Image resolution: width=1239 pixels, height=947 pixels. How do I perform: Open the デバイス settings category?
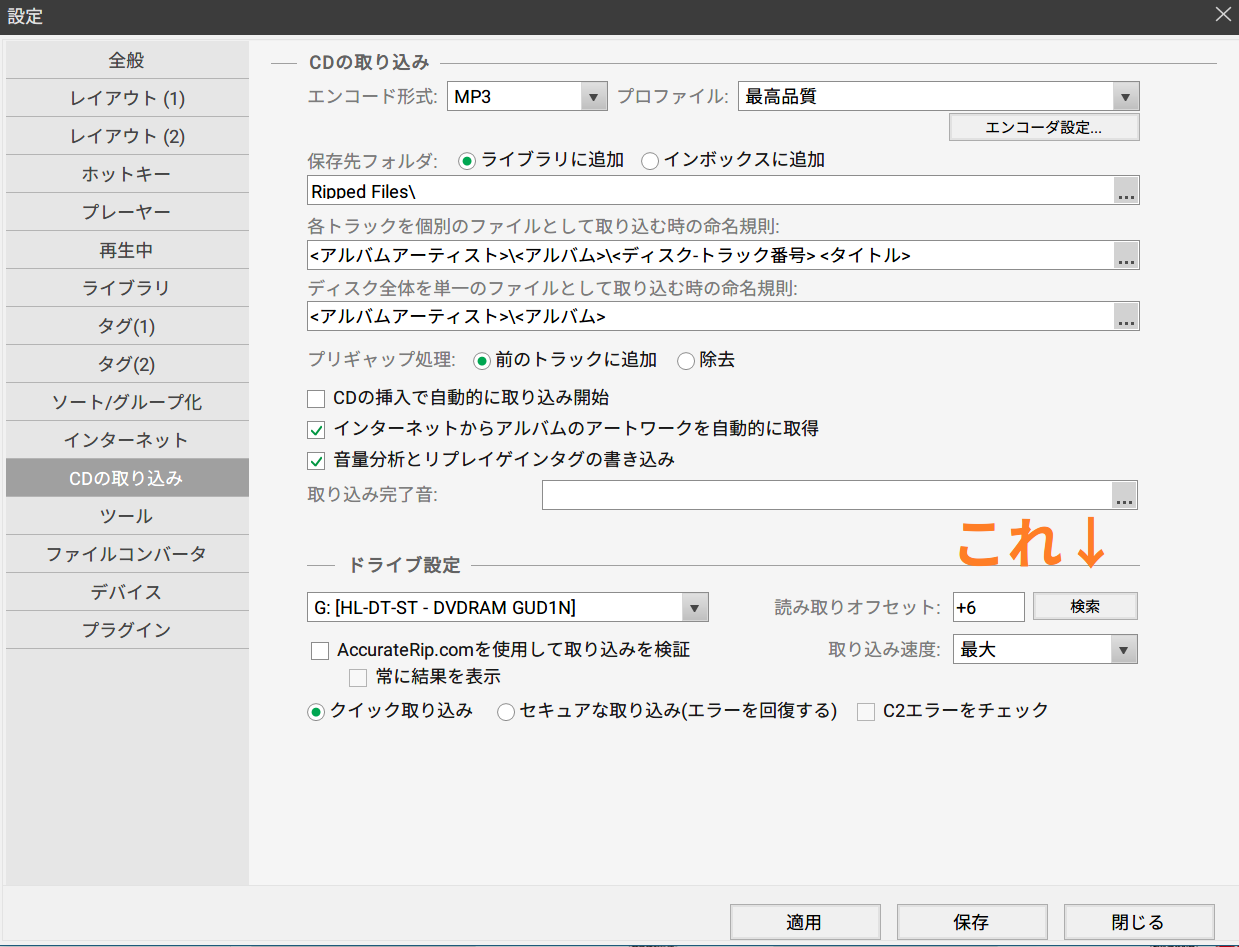pyautogui.click(x=127, y=592)
